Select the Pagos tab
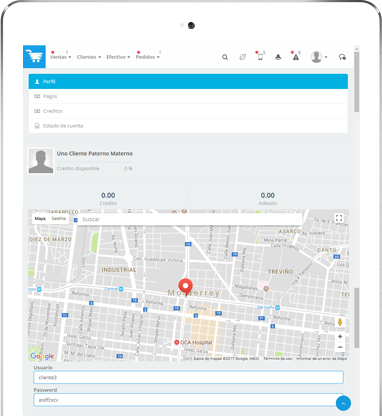Image resolution: width=382 pixels, height=416 pixels. coord(188,96)
